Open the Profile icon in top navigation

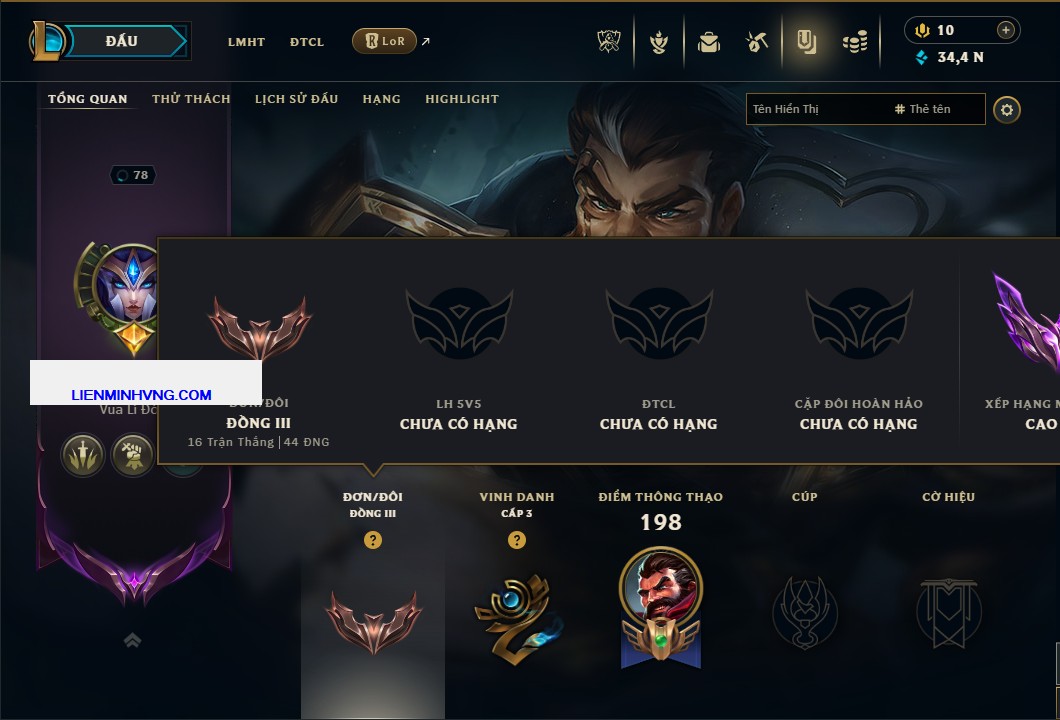pyautogui.click(x=806, y=42)
